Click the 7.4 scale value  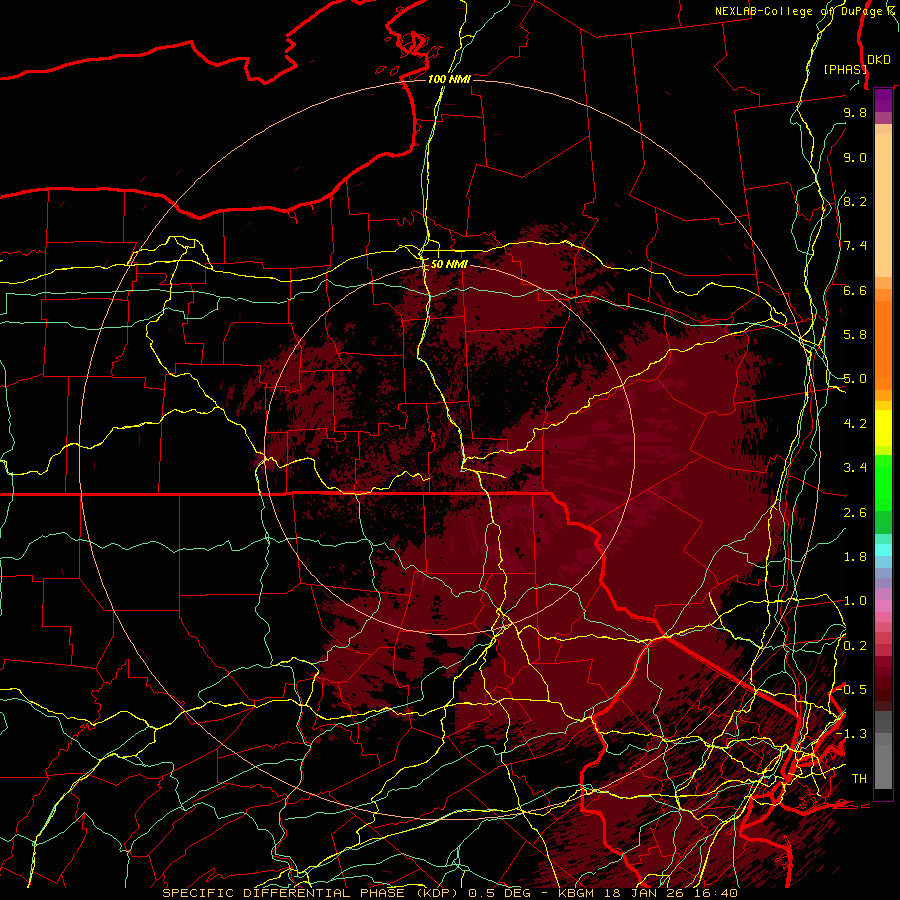855,246
